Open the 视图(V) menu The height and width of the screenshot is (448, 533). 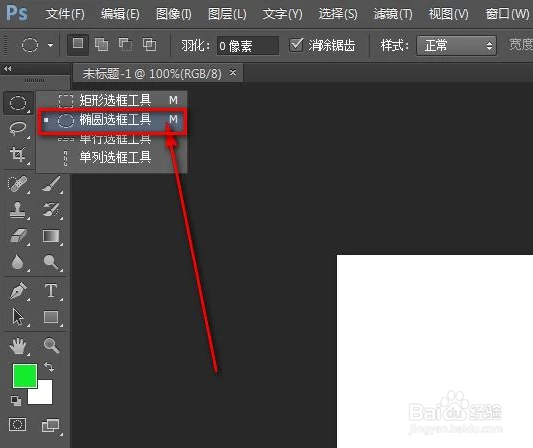448,14
